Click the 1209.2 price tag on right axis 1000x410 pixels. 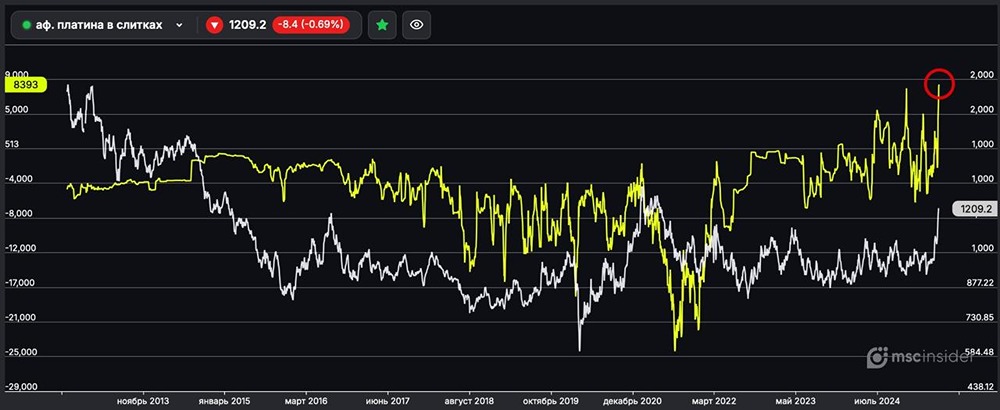(x=973, y=209)
